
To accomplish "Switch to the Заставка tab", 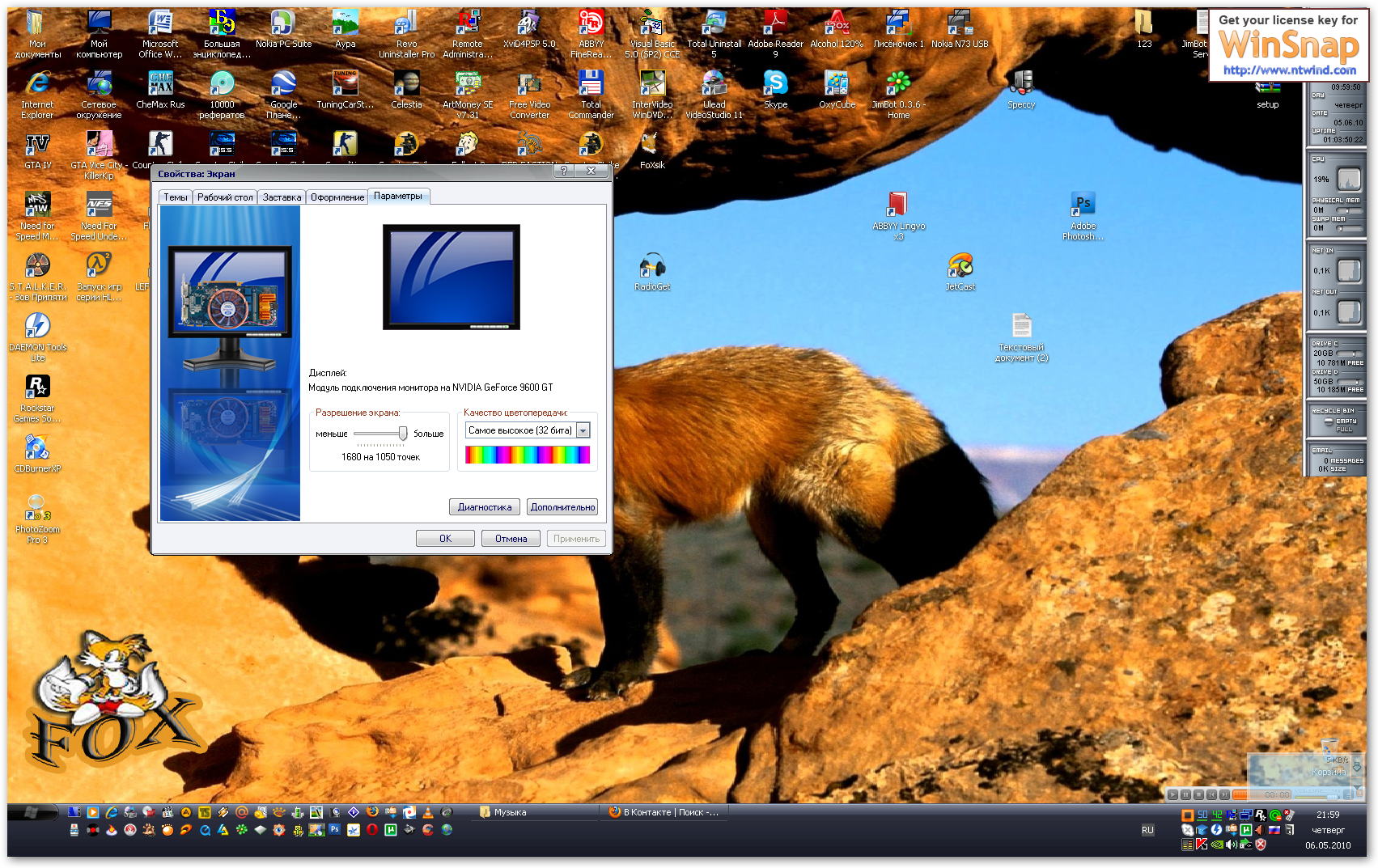I will [282, 197].
